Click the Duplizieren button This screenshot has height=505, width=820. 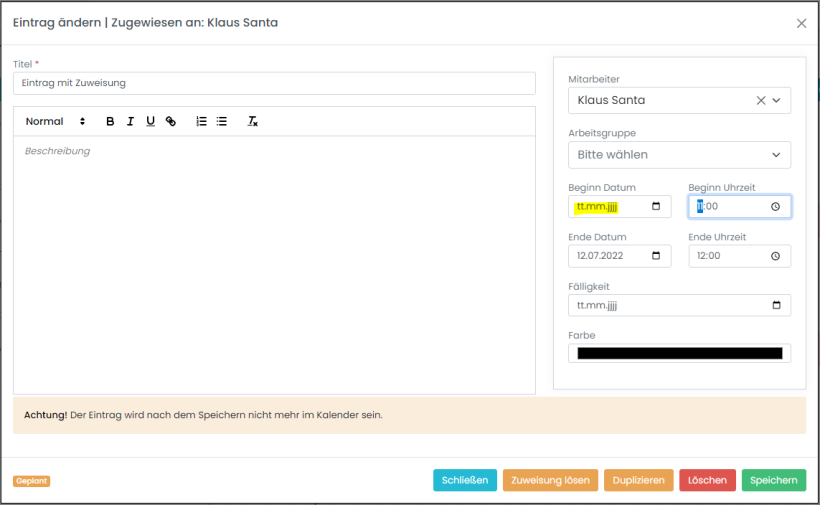(x=638, y=480)
